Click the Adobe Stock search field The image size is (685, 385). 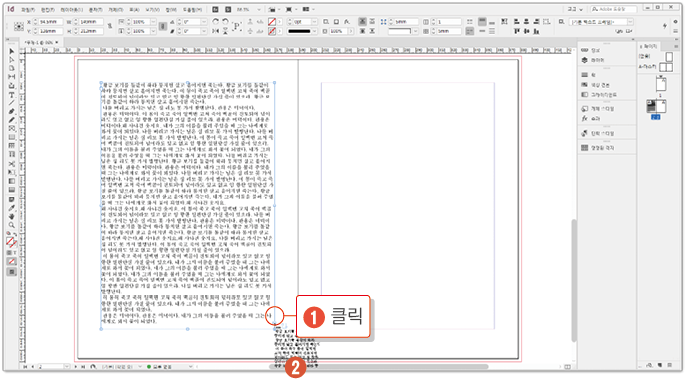[613, 9]
